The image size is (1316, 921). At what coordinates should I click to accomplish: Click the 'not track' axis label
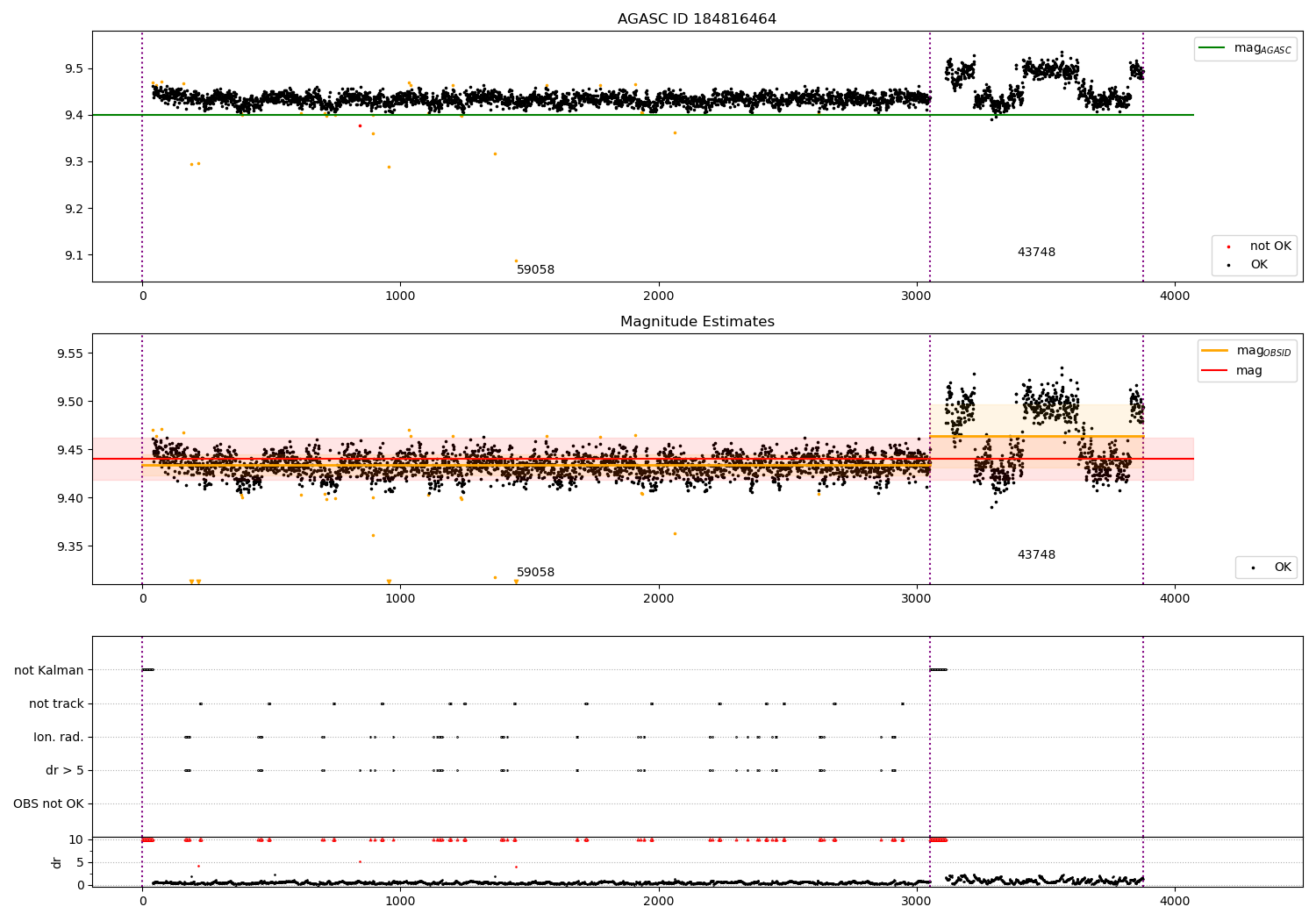[56, 703]
